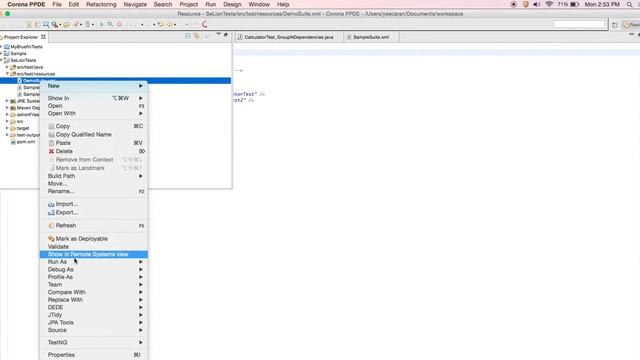Click the Mark as Deployable icon
This screenshot has height=360, width=640.
click(x=51, y=238)
